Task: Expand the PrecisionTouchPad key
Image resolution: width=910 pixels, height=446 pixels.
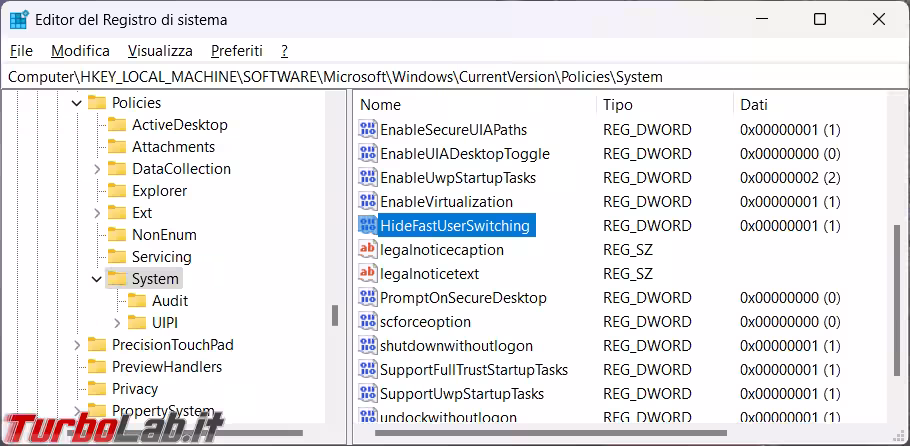Action: pyautogui.click(x=77, y=345)
